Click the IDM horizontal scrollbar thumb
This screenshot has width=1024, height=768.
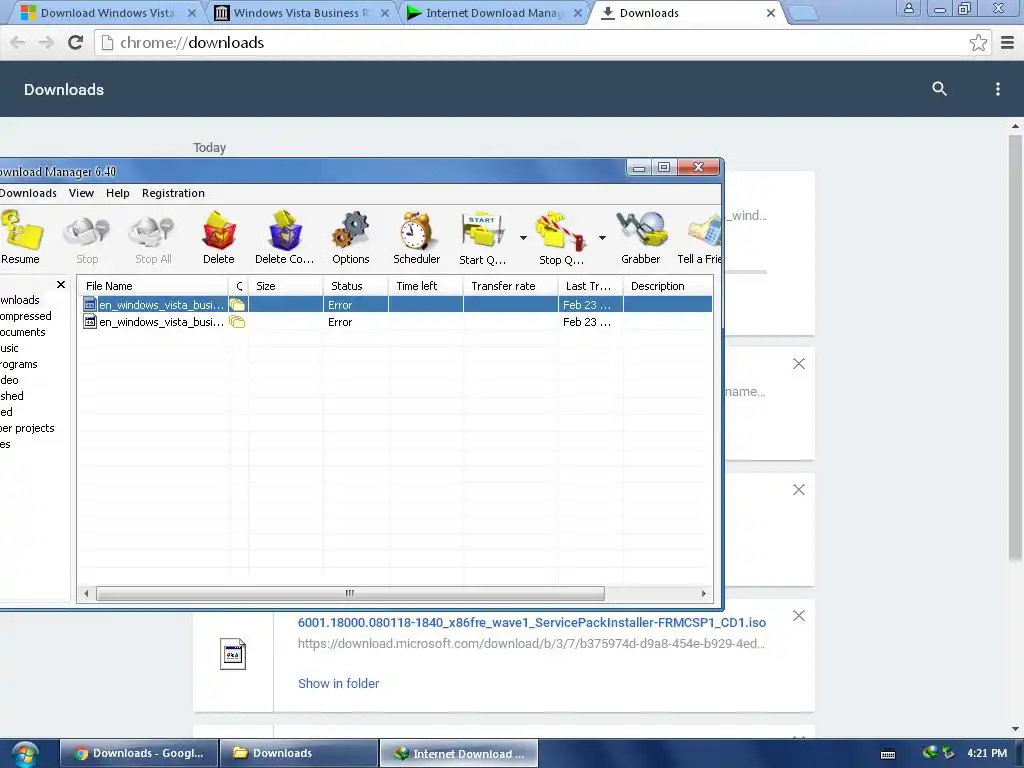(x=350, y=593)
